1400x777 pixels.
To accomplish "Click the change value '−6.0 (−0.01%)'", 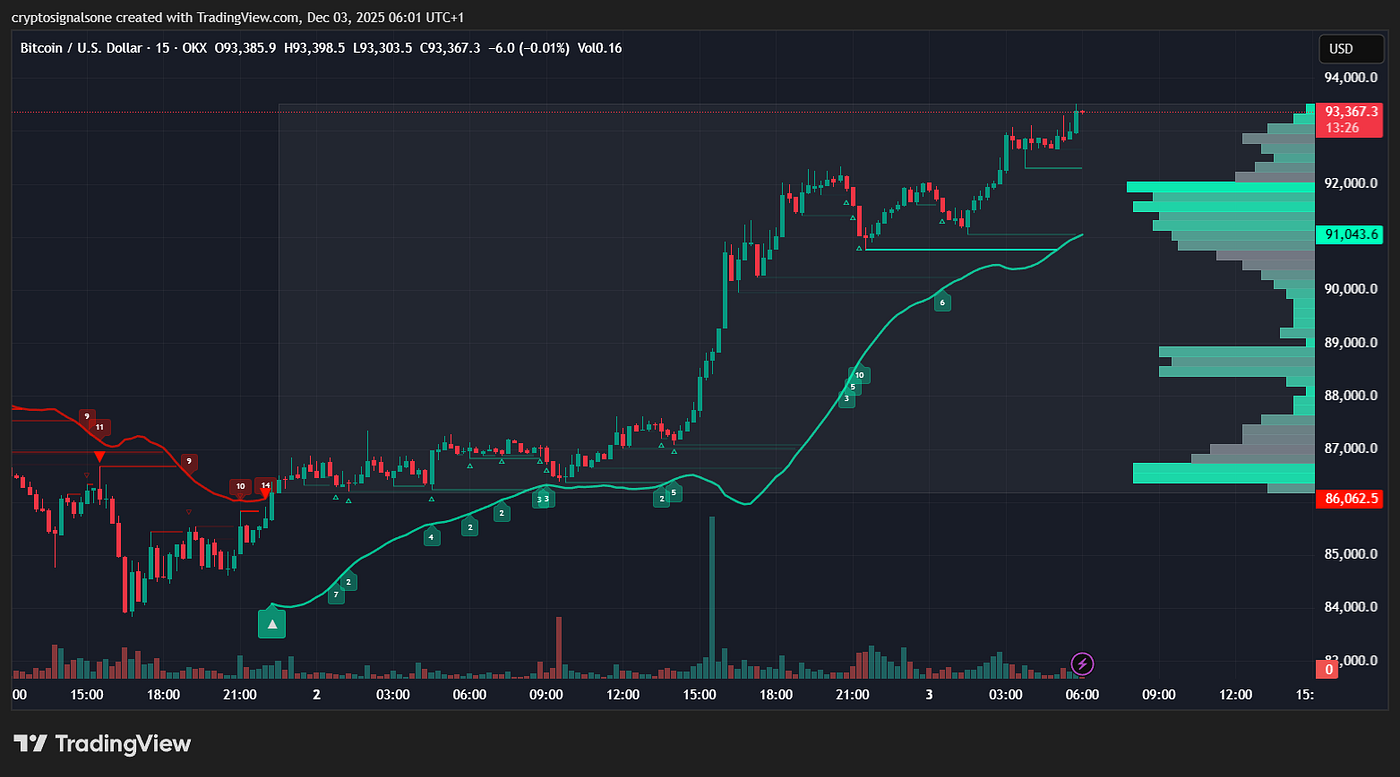I will coord(528,48).
